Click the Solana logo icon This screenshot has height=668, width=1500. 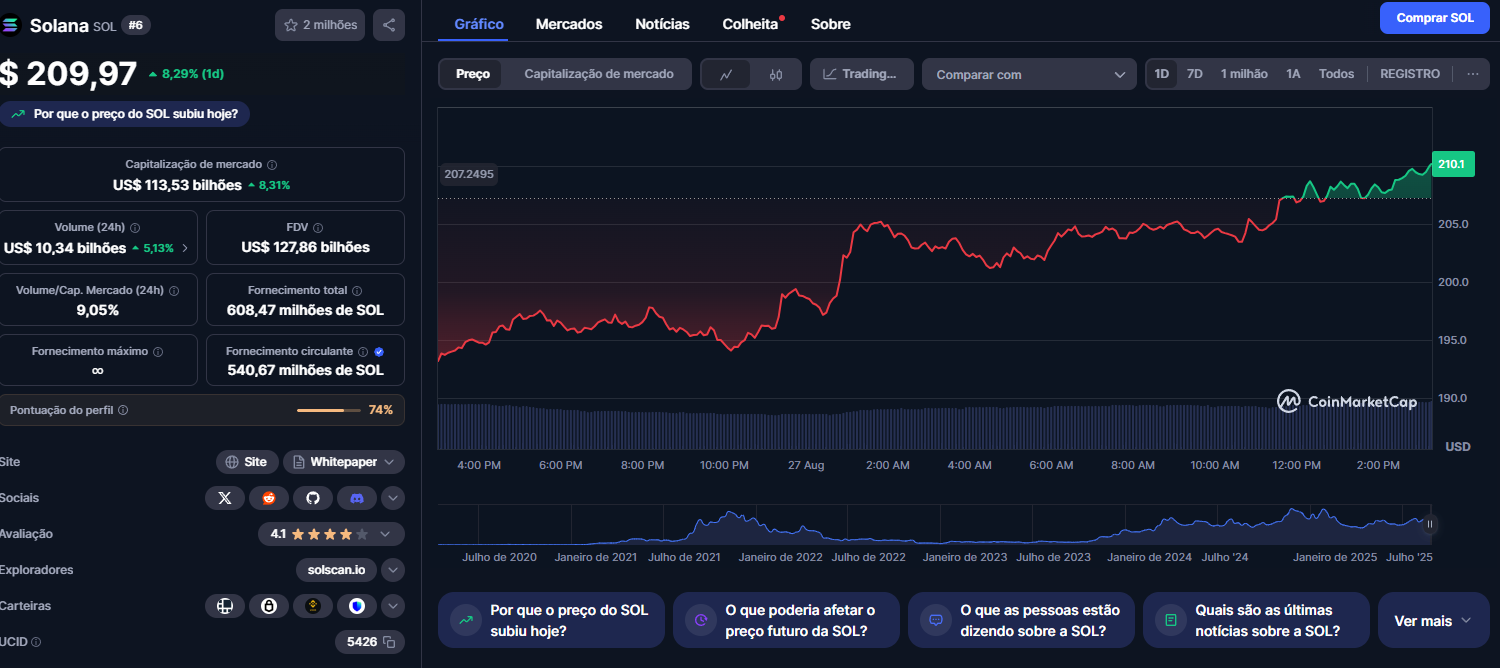[11, 26]
